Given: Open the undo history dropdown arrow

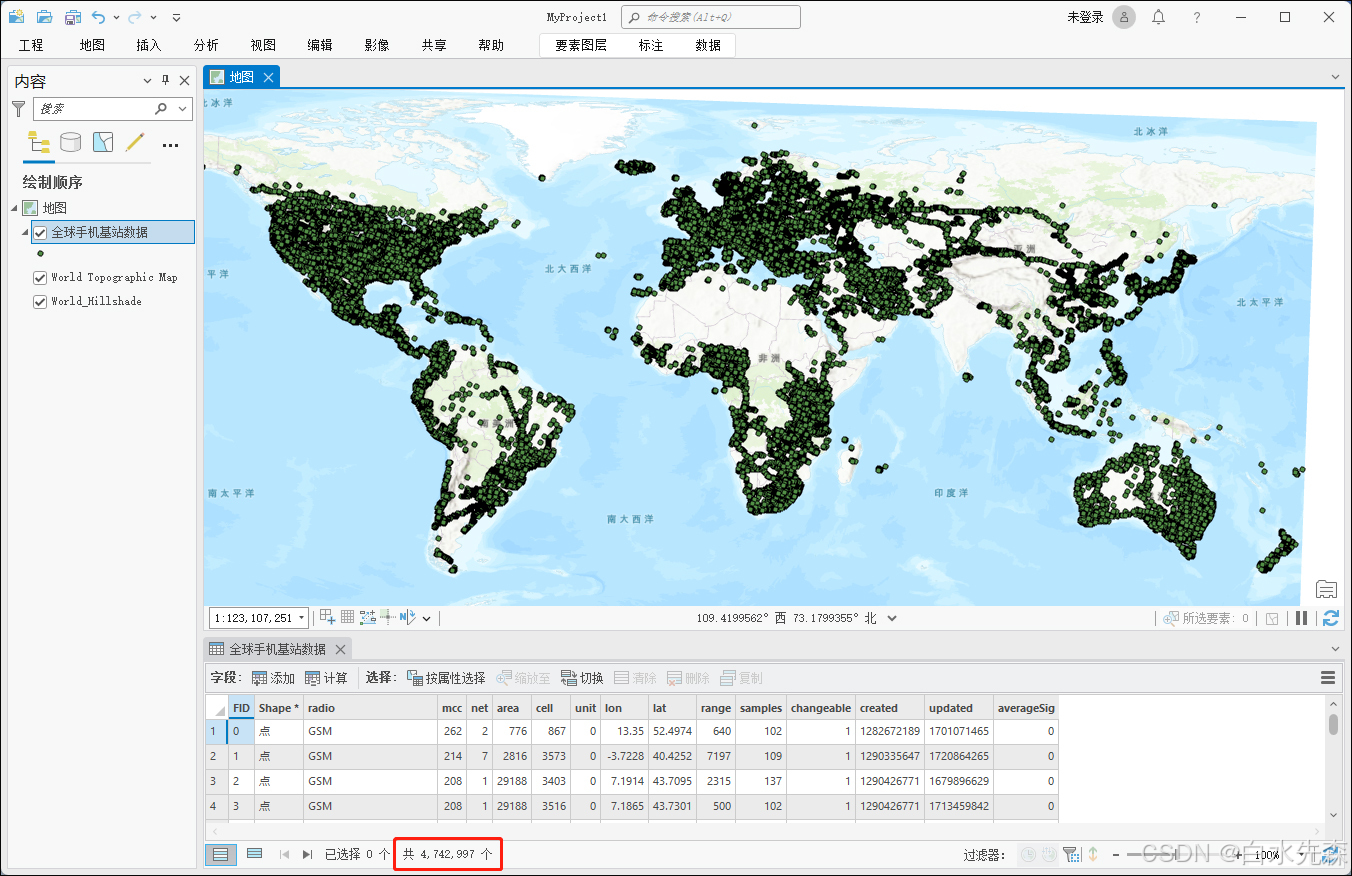Looking at the screenshot, I should [x=116, y=18].
